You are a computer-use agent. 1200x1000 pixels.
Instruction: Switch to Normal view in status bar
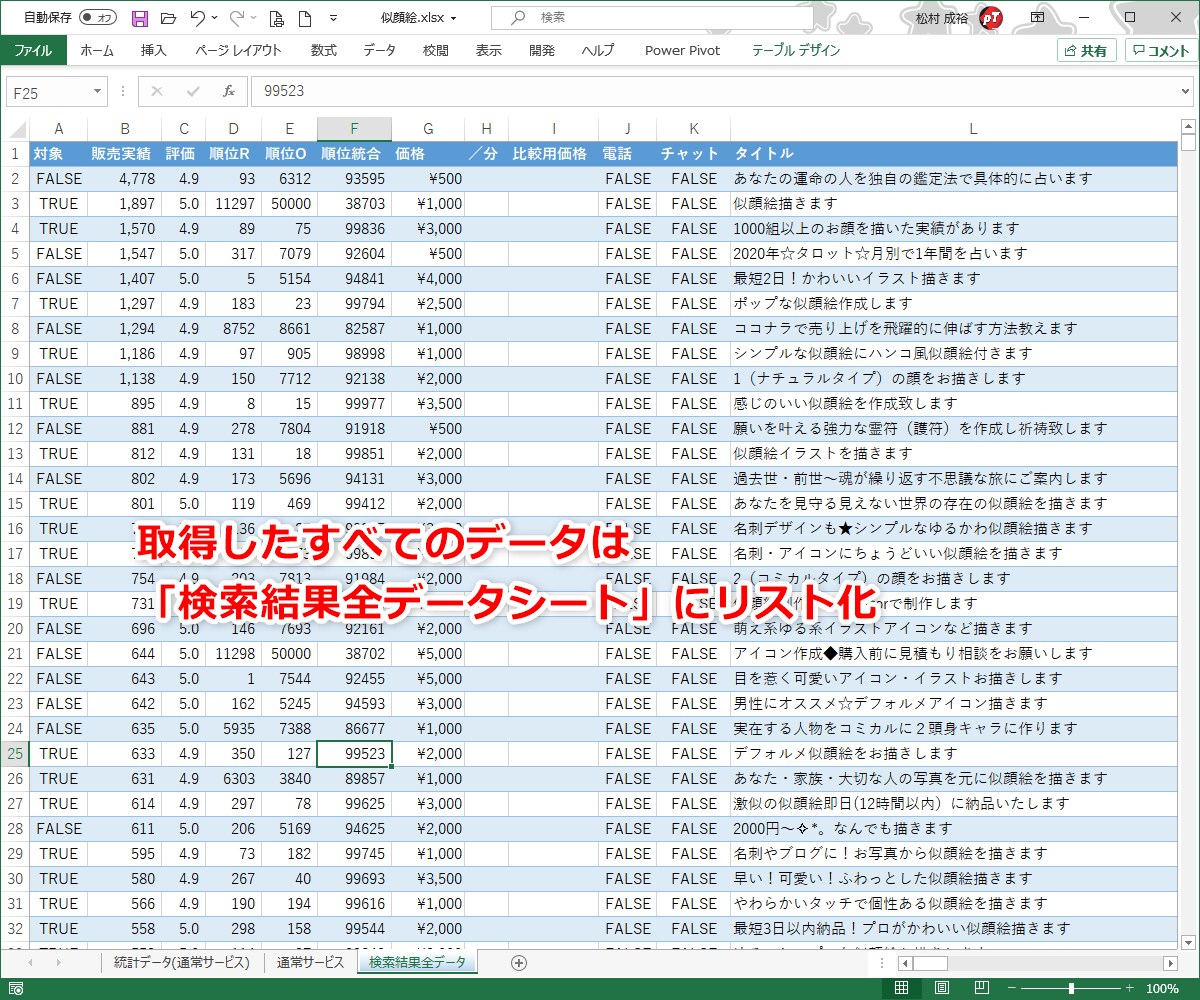tap(901, 988)
